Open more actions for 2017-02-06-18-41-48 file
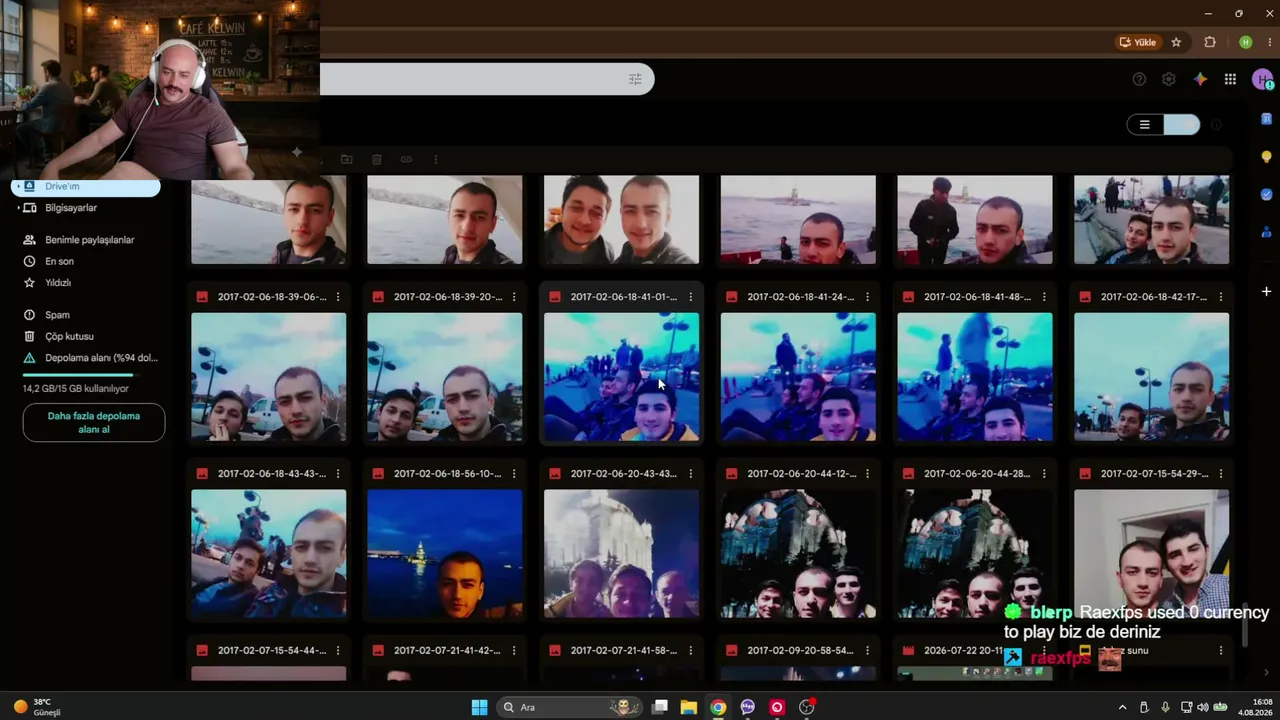This screenshot has height=720, width=1280. coord(1044,297)
